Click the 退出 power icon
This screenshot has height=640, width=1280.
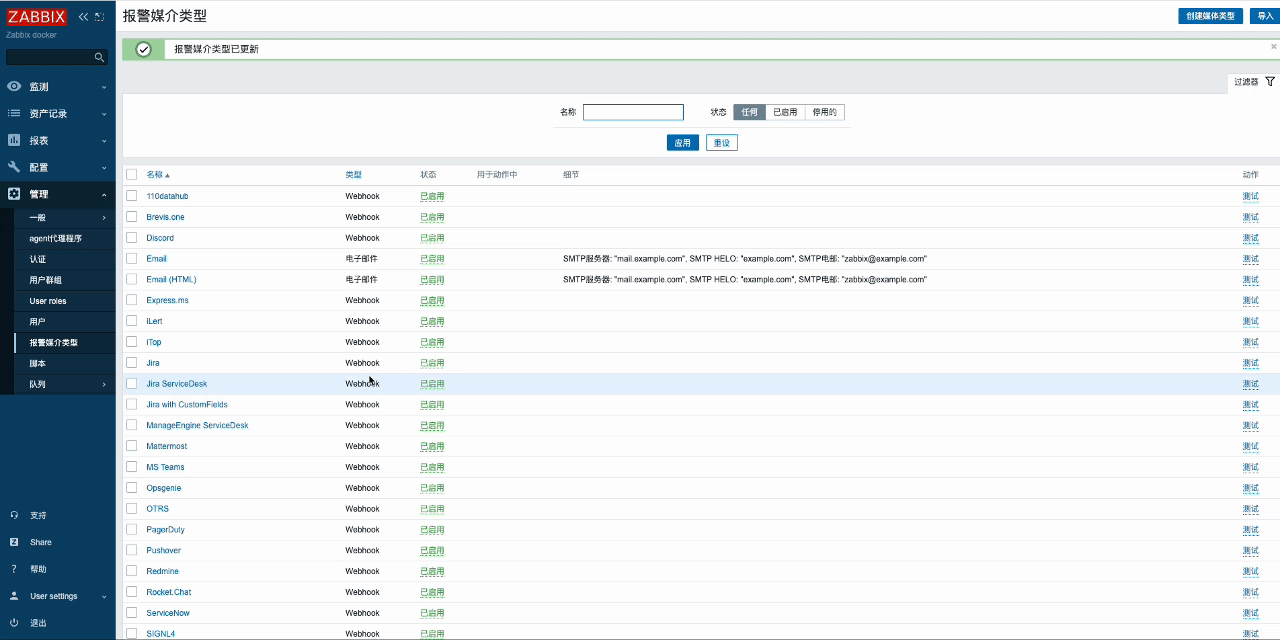pos(14,622)
